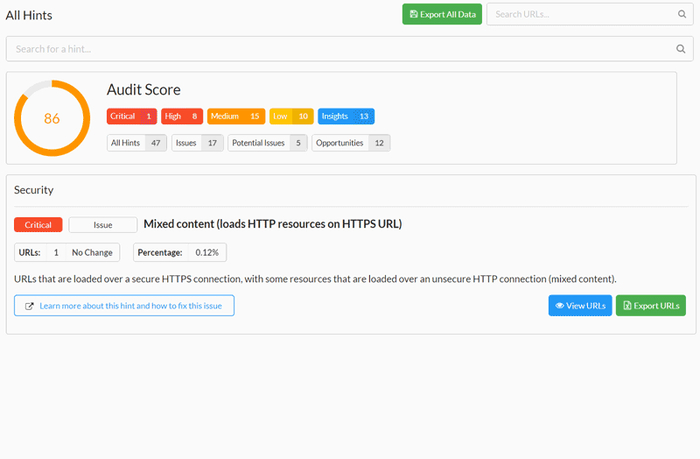Click the Export All Data button

(442, 14)
